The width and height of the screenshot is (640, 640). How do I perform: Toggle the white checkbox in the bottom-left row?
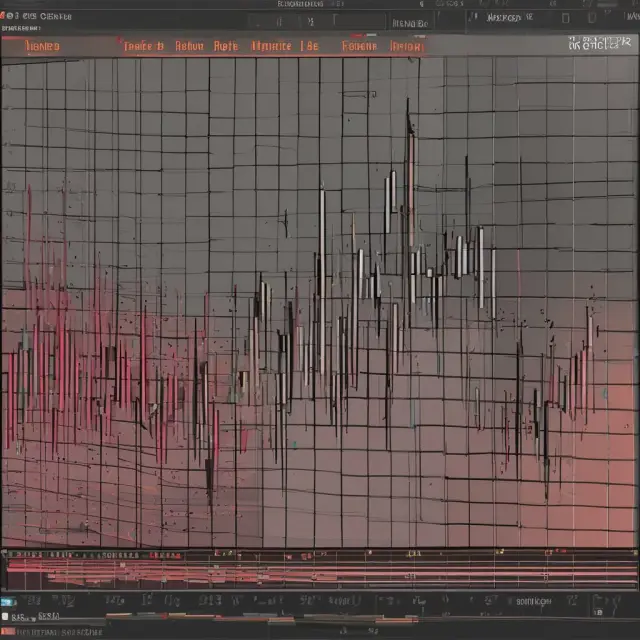coord(5,616)
